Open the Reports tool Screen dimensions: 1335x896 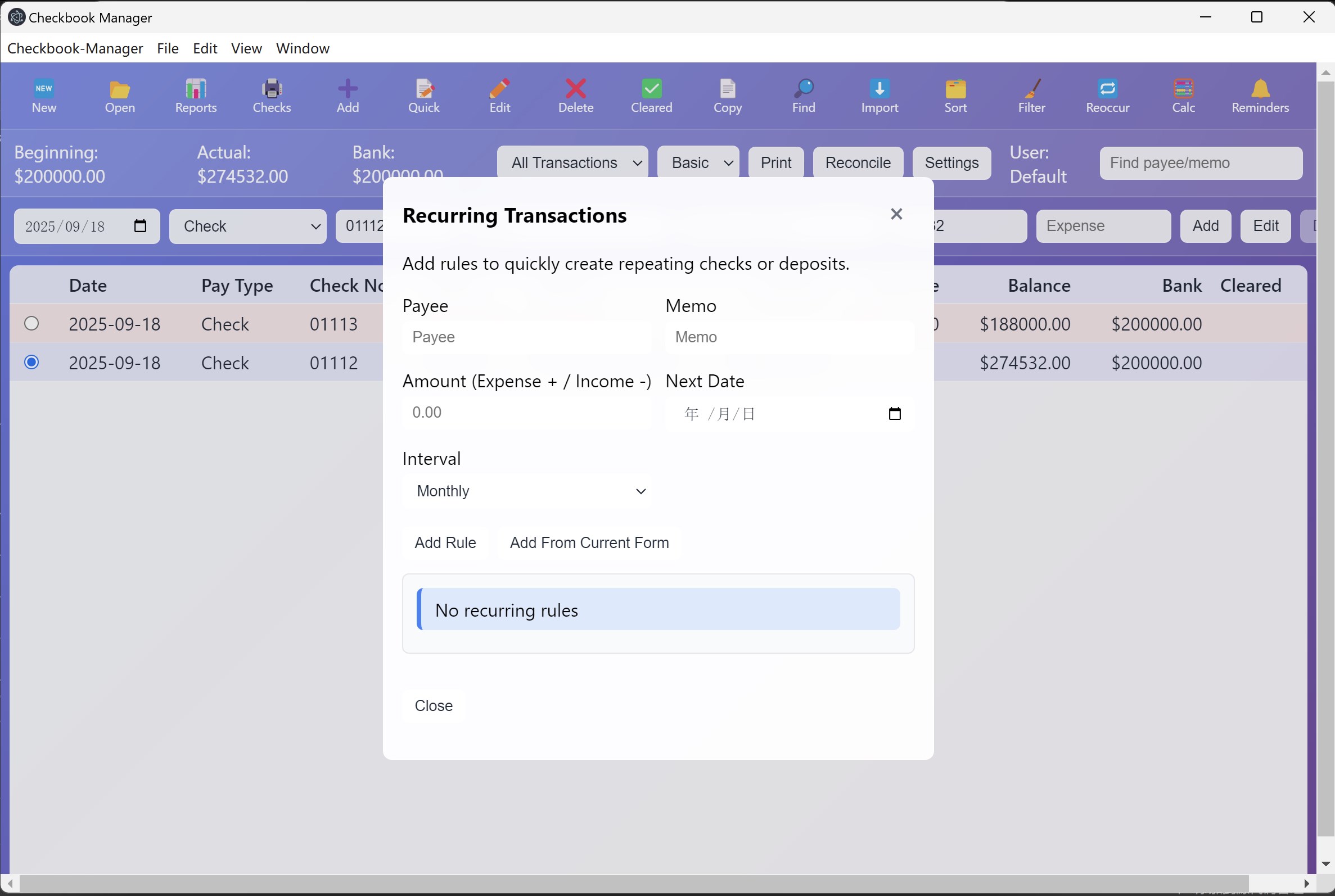tap(196, 95)
